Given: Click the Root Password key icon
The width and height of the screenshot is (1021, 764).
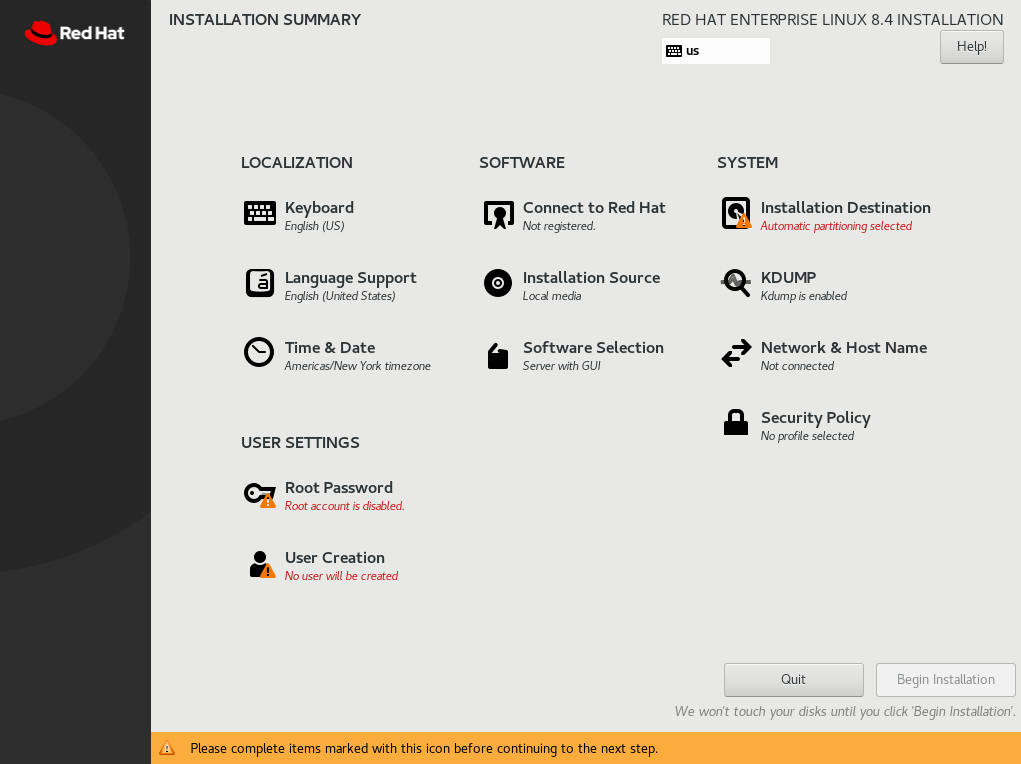Looking at the screenshot, I should coord(259,494).
